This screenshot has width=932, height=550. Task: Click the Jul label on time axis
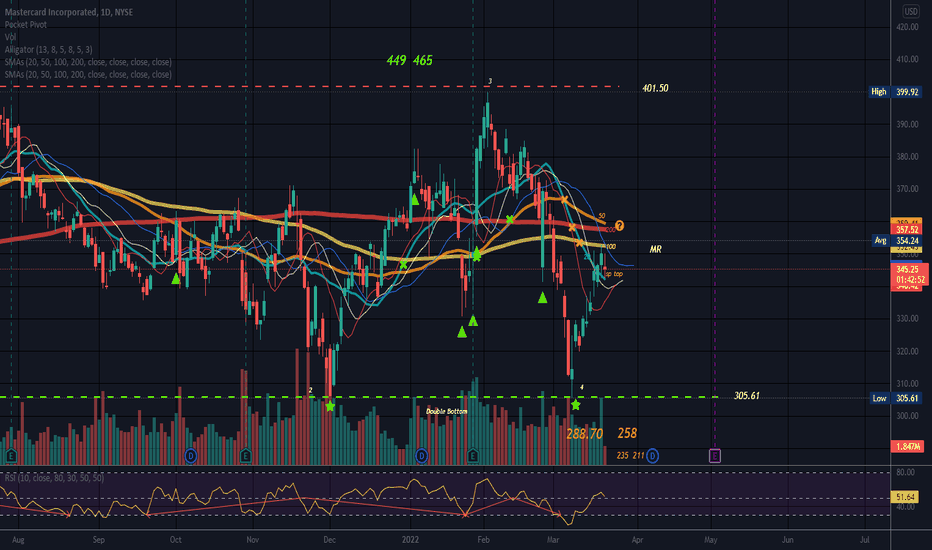(x=865, y=540)
